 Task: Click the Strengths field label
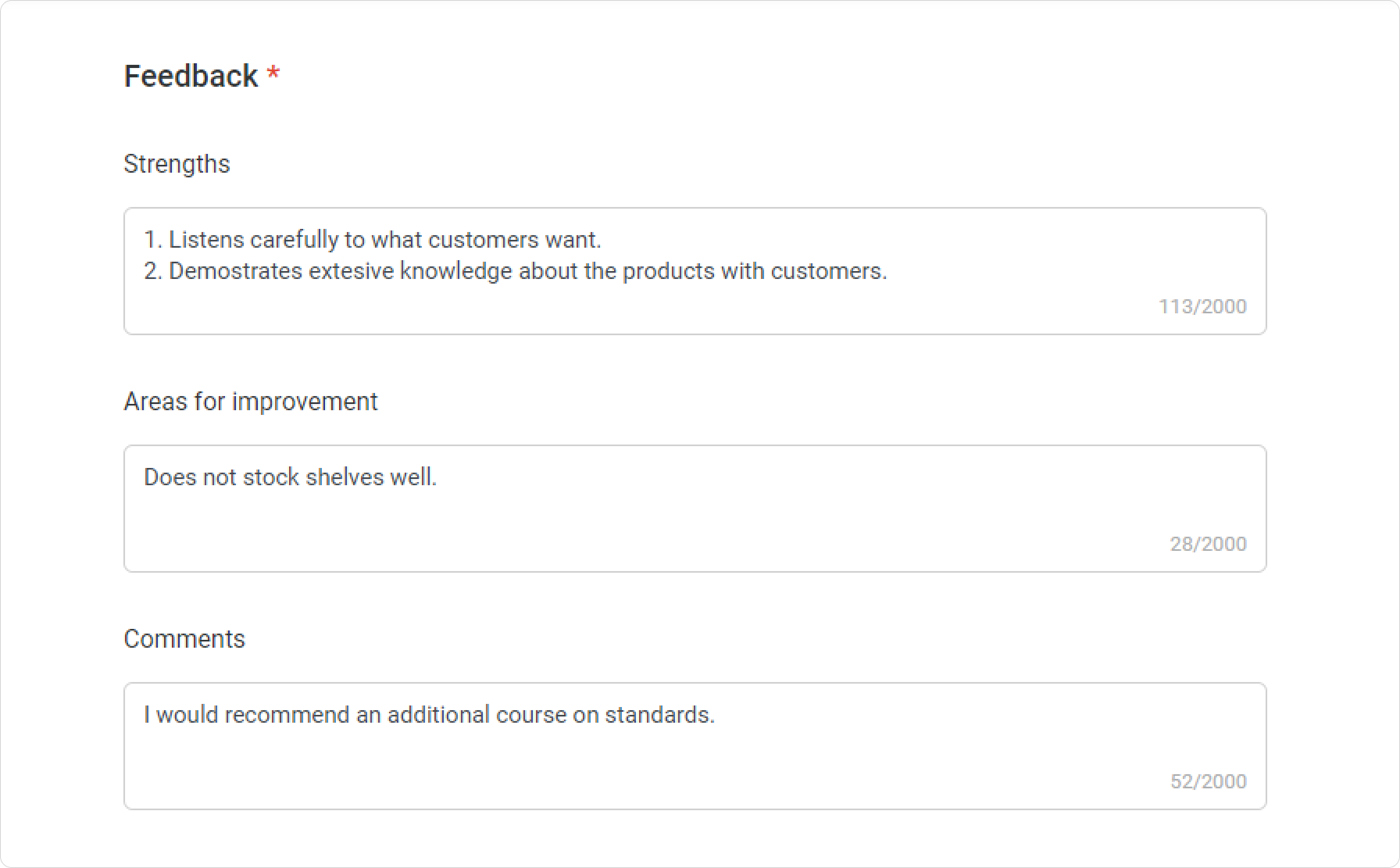(177, 164)
